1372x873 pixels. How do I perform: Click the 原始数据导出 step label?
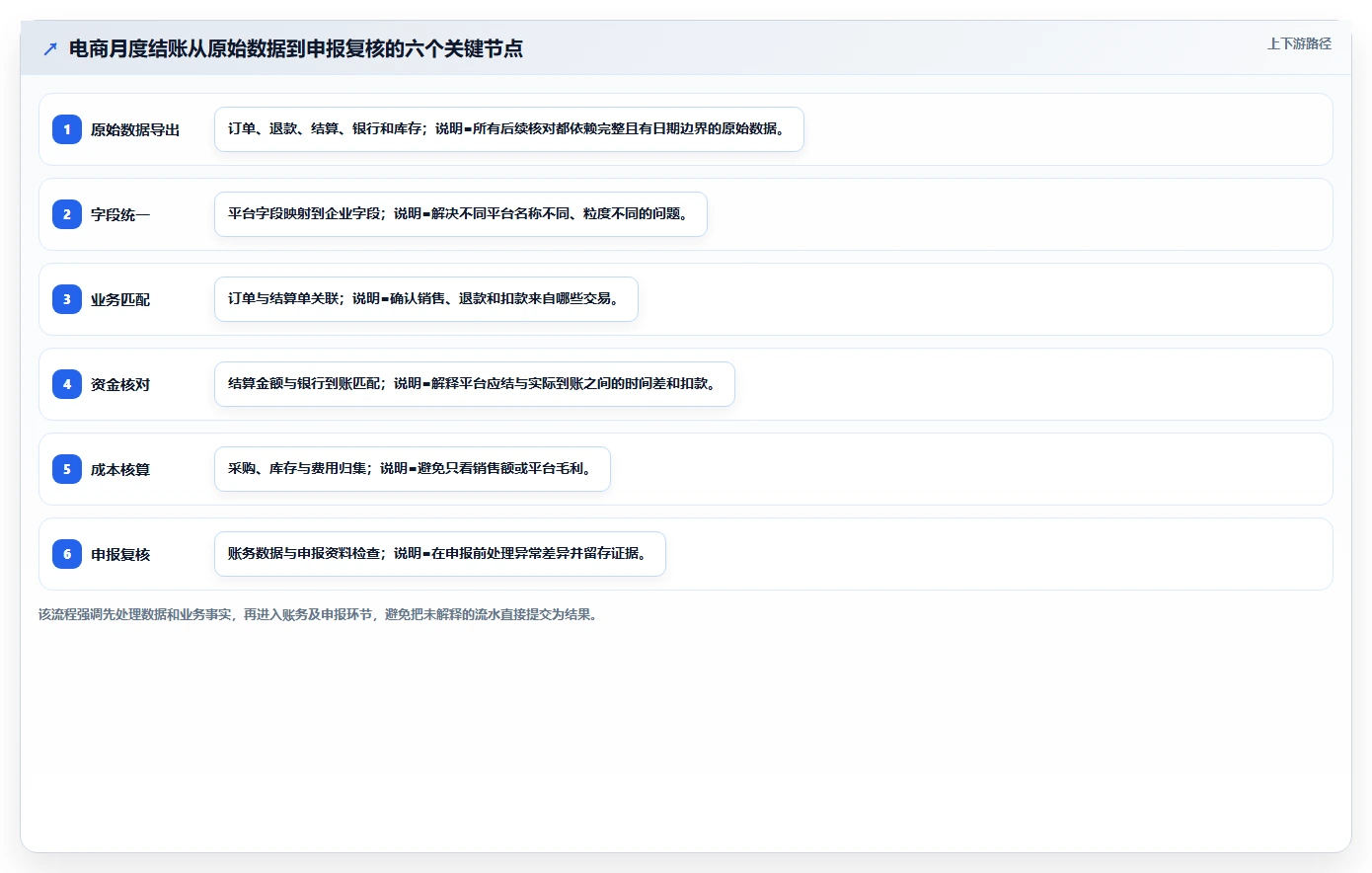click(x=135, y=129)
